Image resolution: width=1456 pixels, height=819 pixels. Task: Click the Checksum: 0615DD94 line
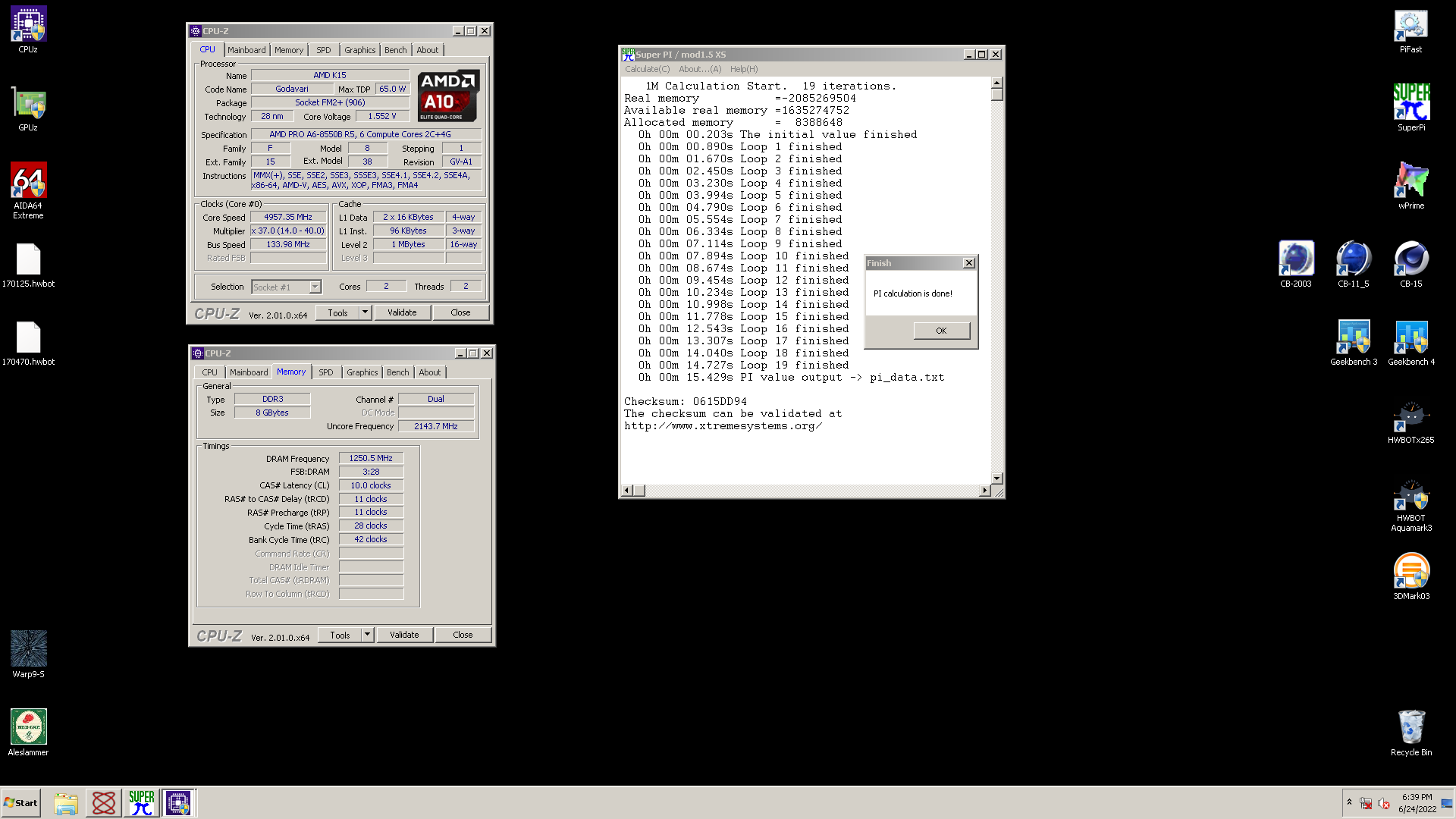click(x=686, y=401)
